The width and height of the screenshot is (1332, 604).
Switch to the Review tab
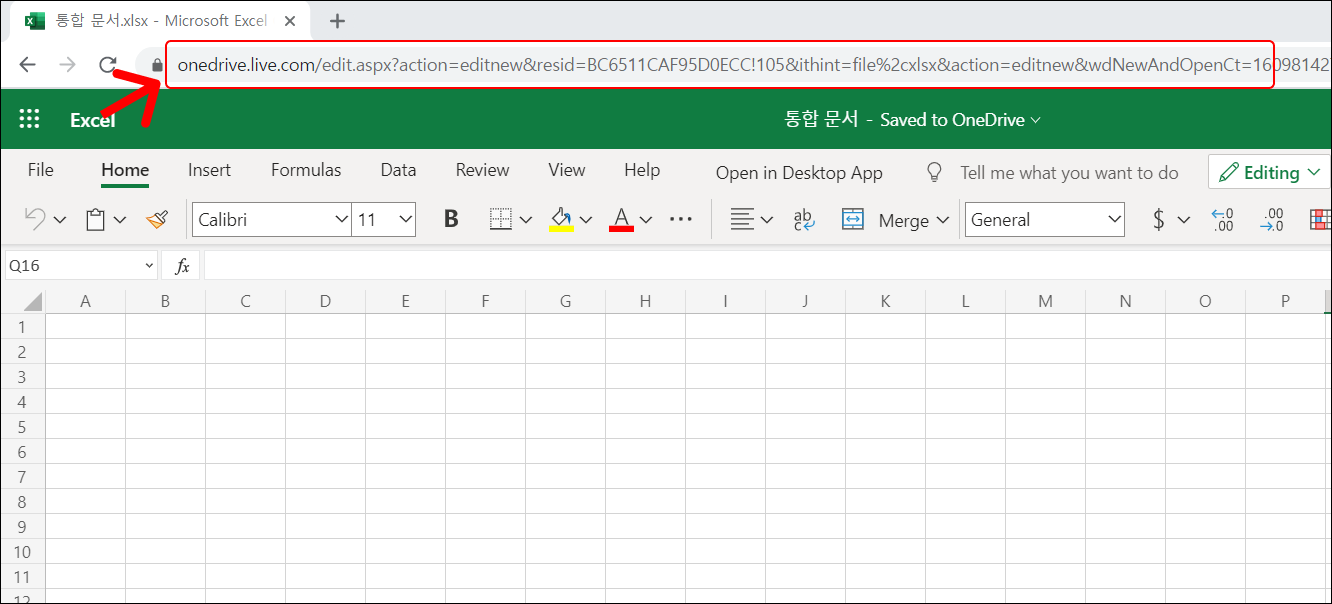[482, 170]
